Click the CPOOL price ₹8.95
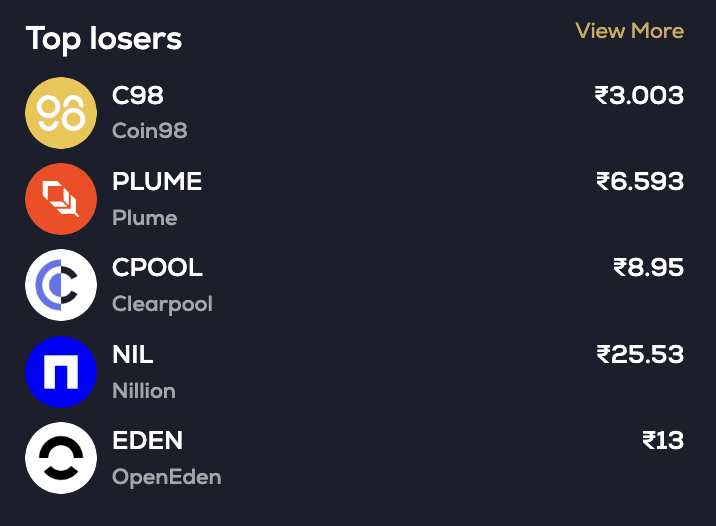 click(x=648, y=268)
